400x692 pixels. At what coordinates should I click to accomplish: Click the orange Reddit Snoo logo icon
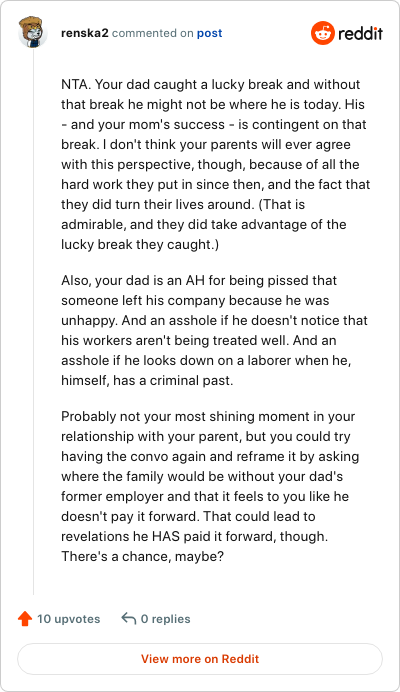pyautogui.click(x=323, y=33)
